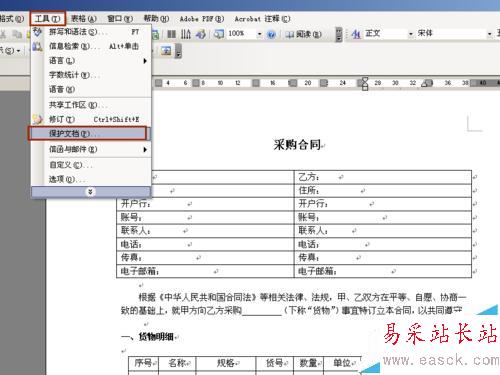Open the 正文 style dropdown

pos(411,34)
